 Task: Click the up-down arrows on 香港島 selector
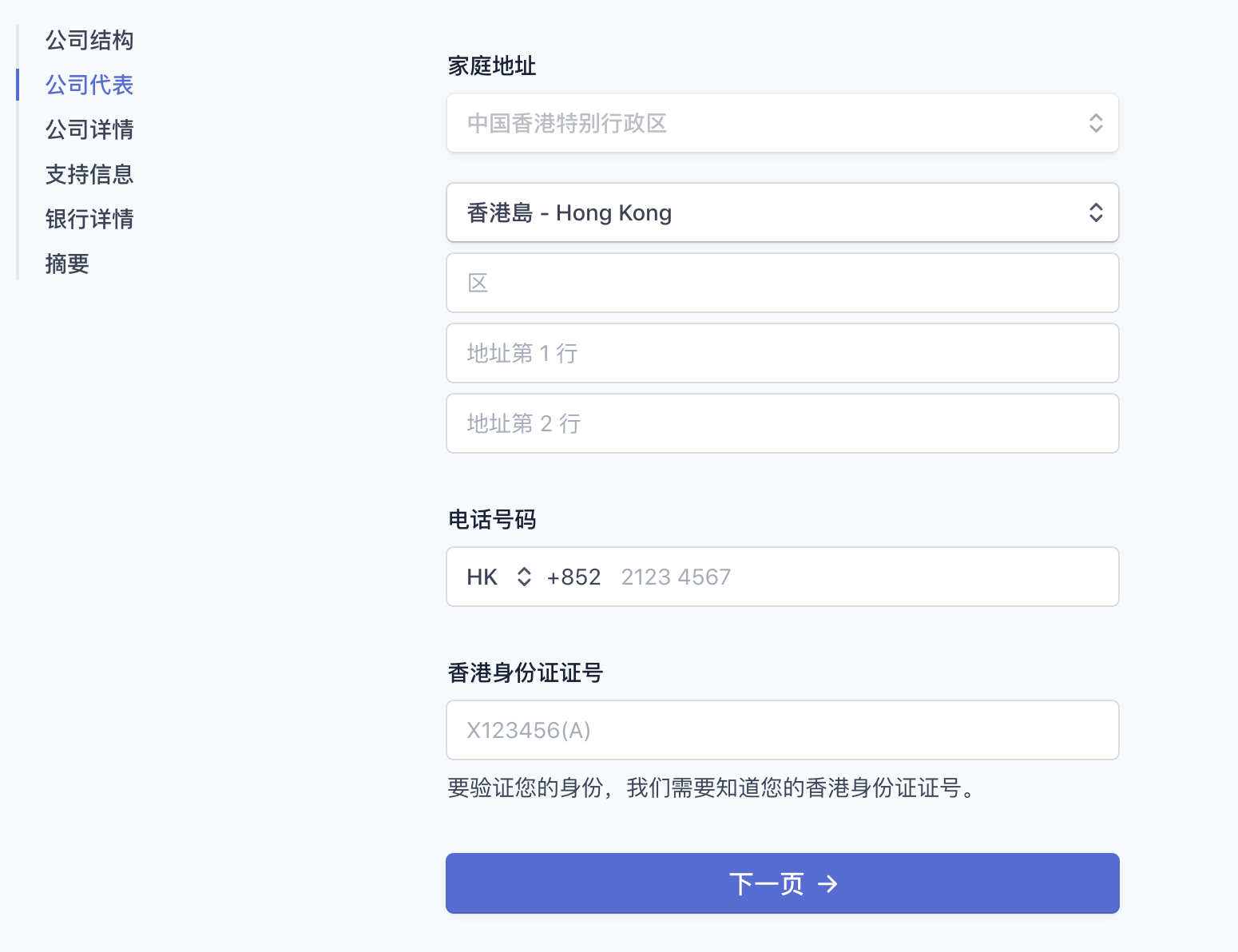(x=1096, y=212)
